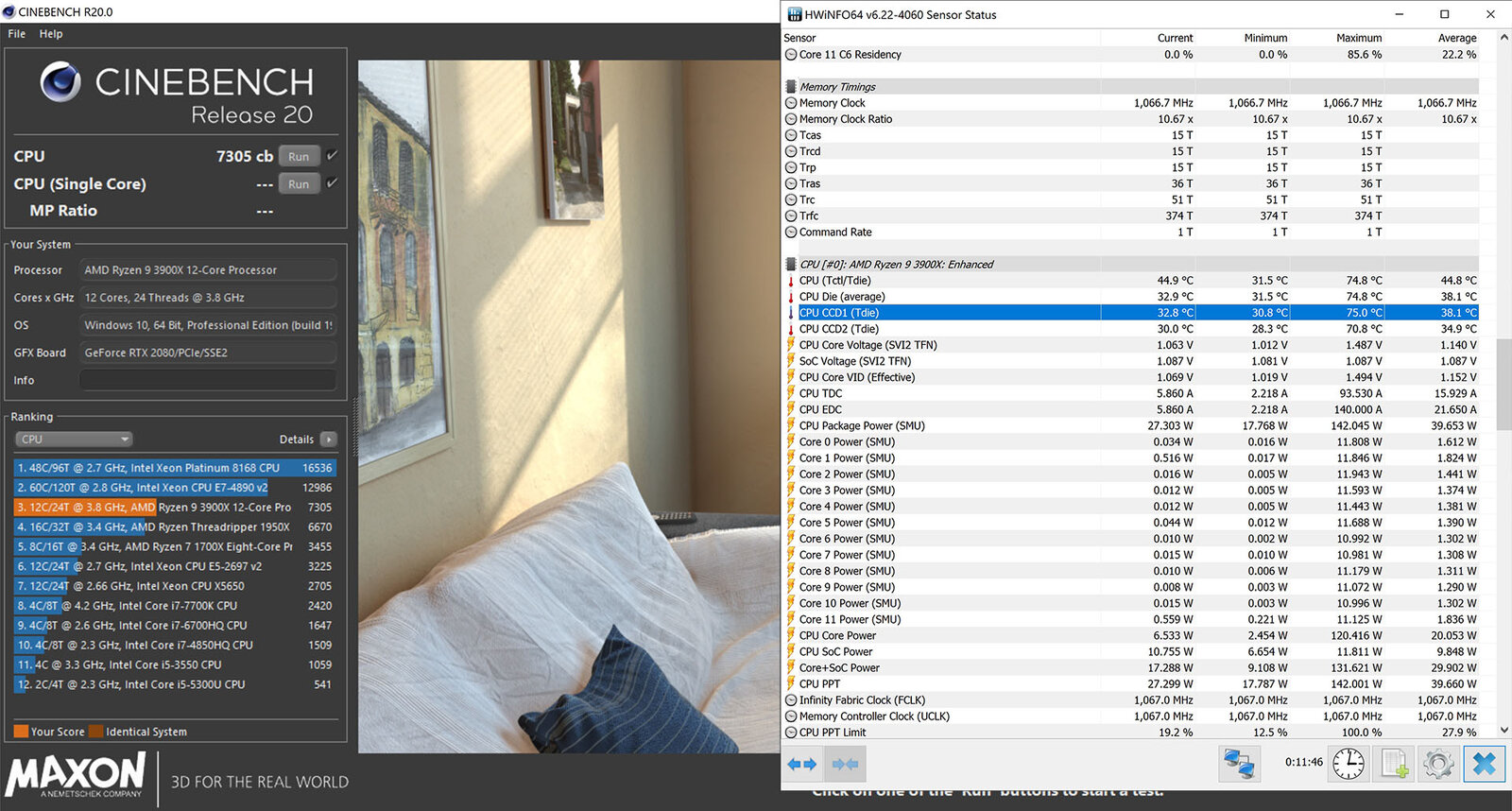The image size is (1512, 811).
Task: Select ranking entry Intel Xeon Platinum 8168
Action: click(x=175, y=468)
